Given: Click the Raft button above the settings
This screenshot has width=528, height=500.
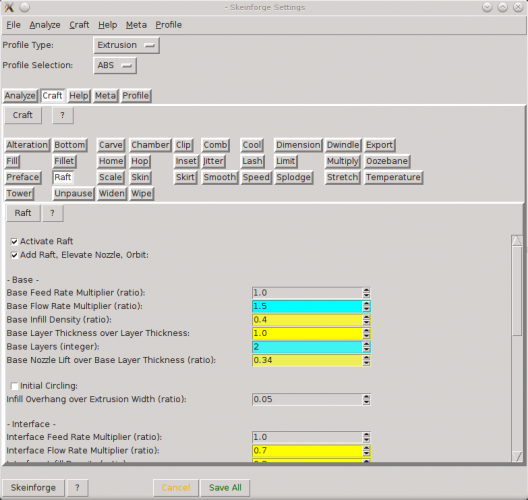Looking at the screenshot, I should point(23,213).
